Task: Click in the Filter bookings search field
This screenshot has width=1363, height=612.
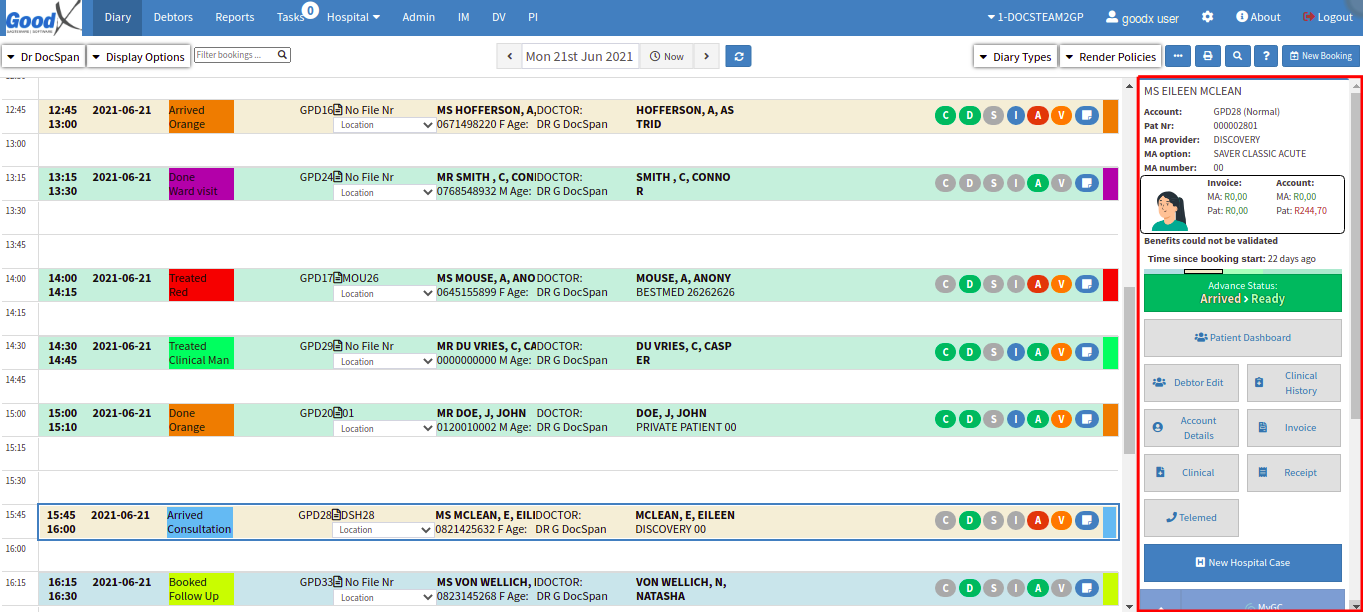Action: click(241, 55)
